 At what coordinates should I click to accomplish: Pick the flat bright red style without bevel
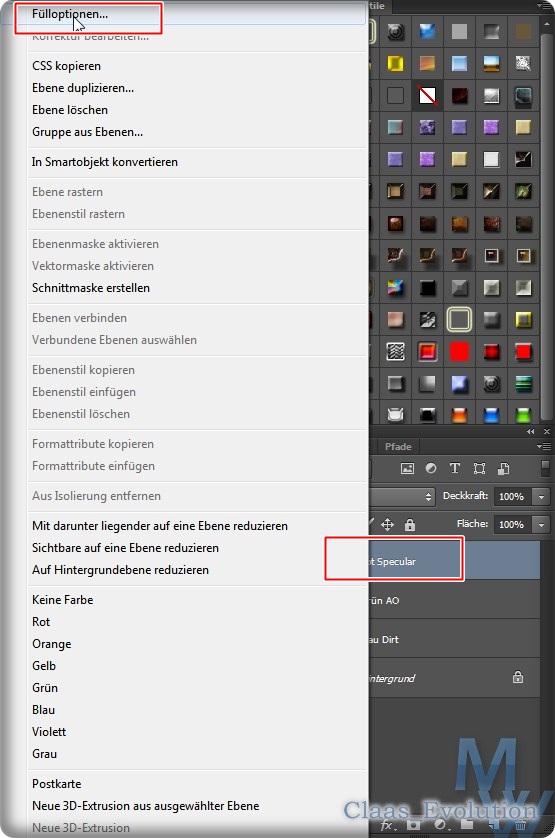pos(459,352)
